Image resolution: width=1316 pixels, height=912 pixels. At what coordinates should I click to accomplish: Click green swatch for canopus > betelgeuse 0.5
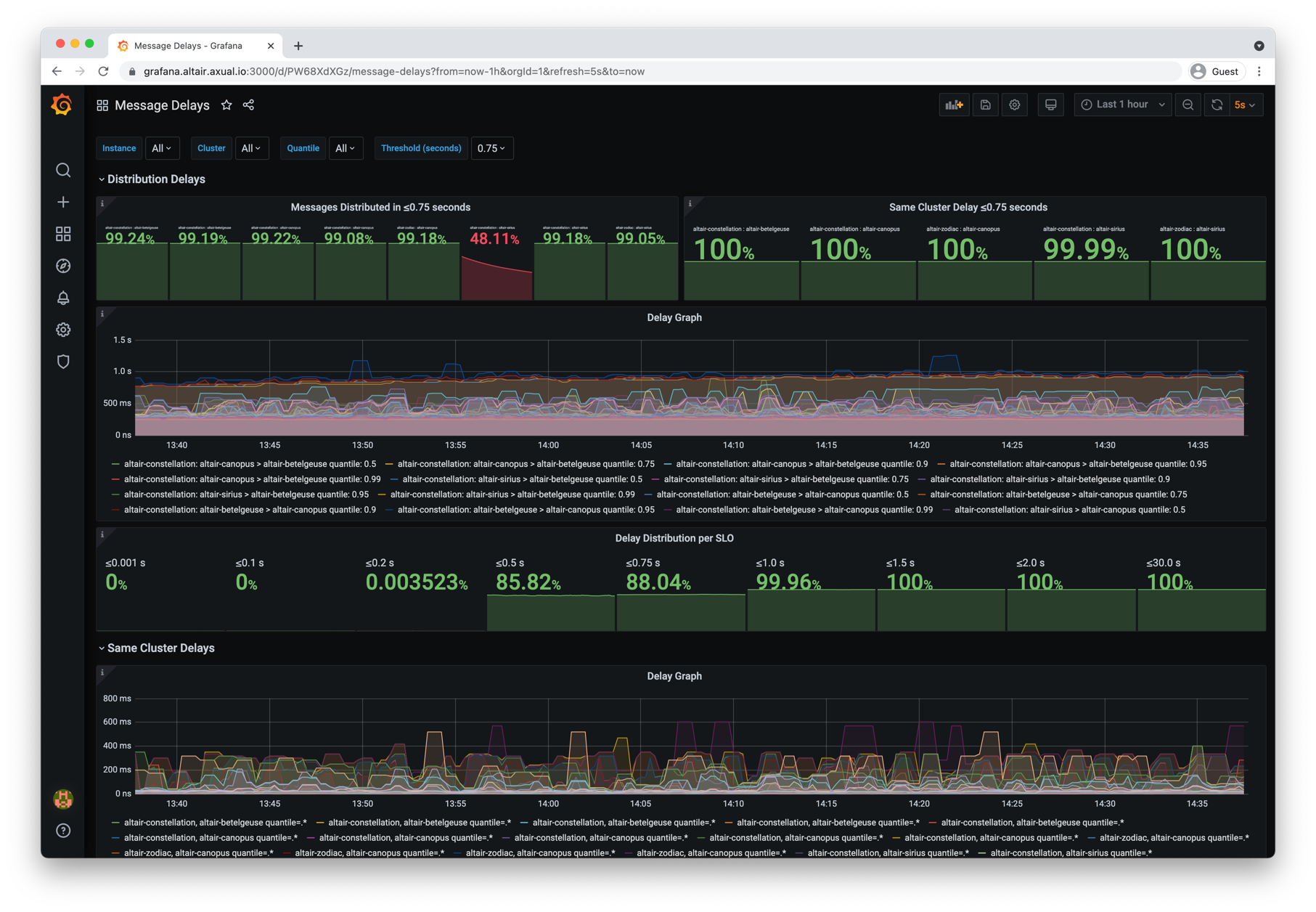point(115,464)
